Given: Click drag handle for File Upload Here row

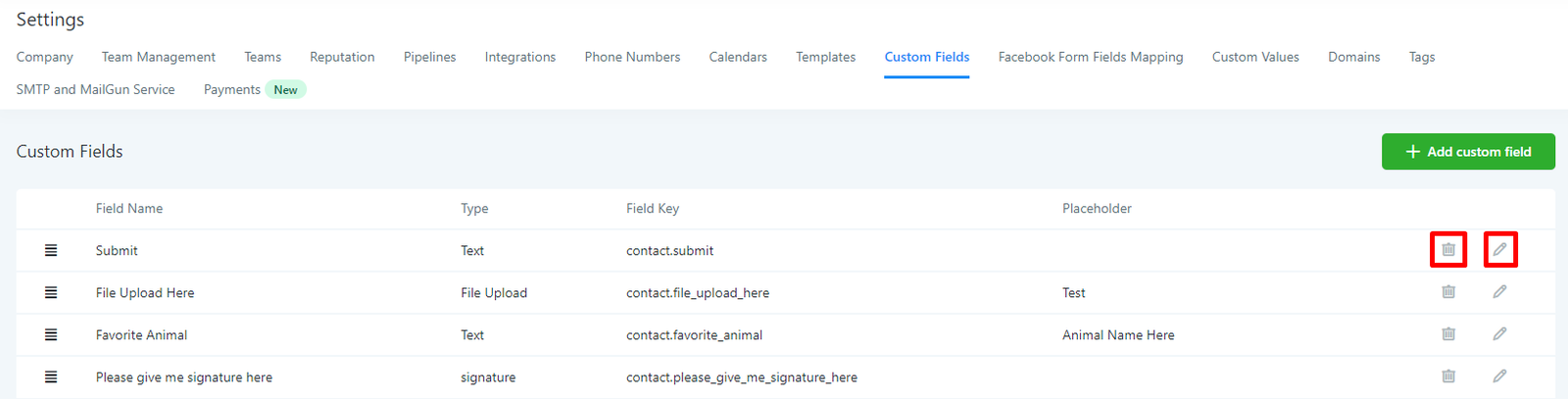Looking at the screenshot, I should click(51, 293).
